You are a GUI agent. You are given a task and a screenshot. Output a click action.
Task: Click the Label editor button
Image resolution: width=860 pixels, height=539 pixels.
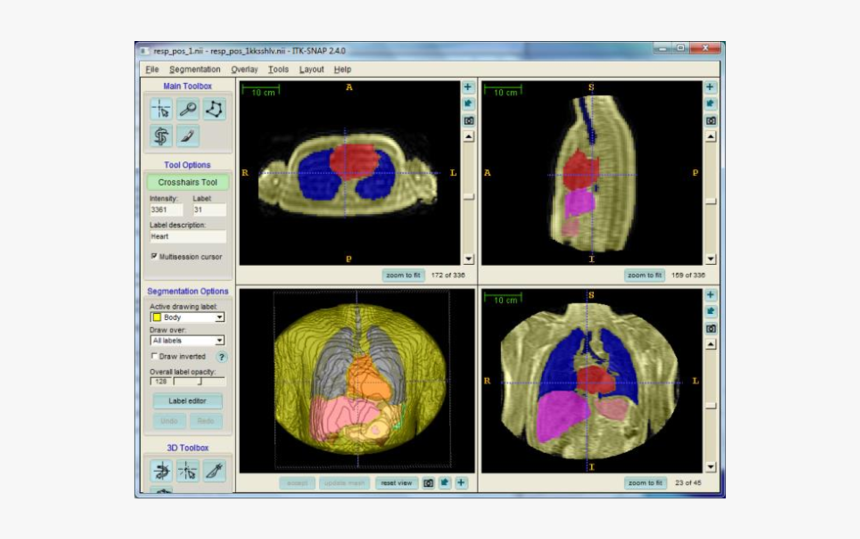coord(187,401)
